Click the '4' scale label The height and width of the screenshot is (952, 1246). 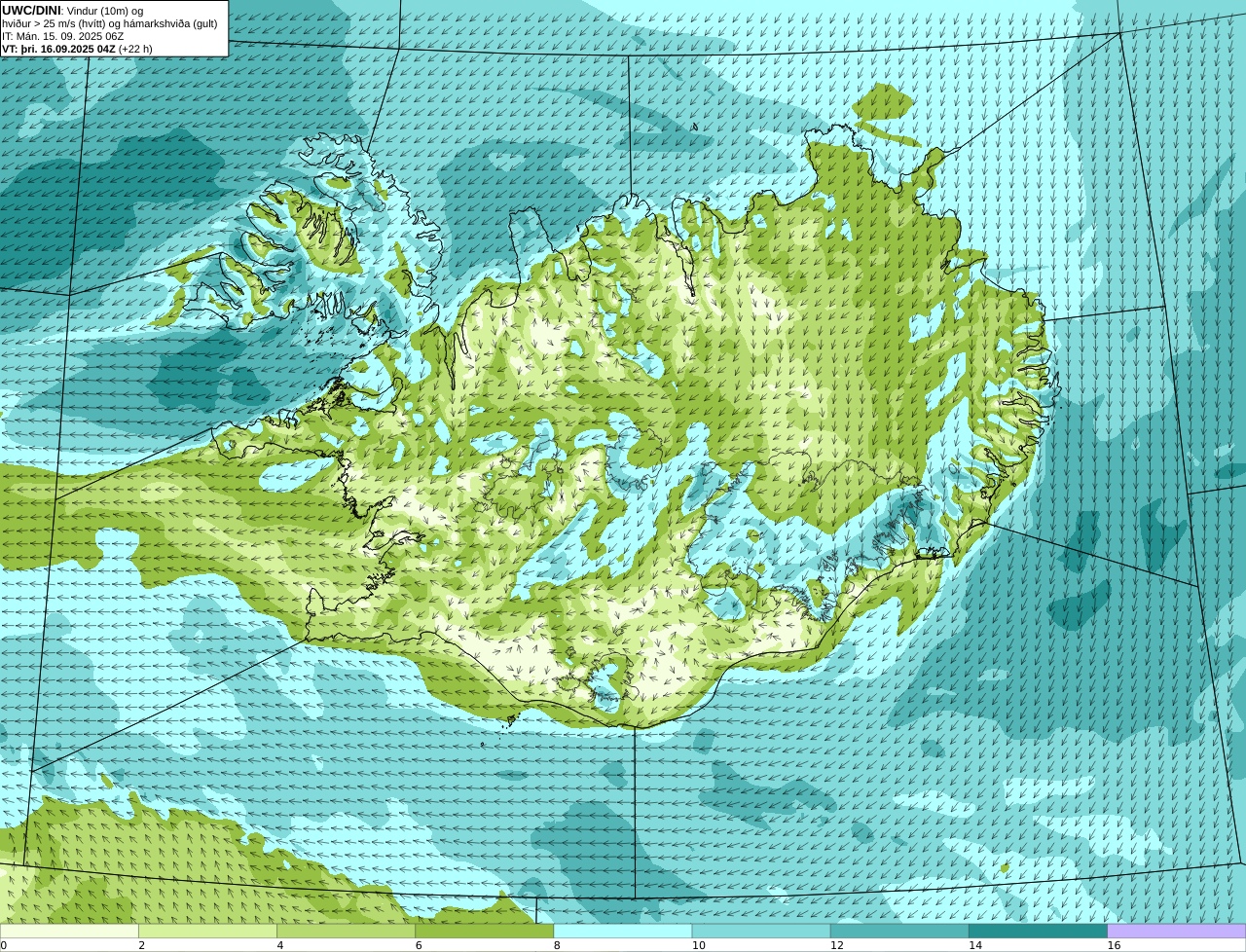[x=280, y=945]
